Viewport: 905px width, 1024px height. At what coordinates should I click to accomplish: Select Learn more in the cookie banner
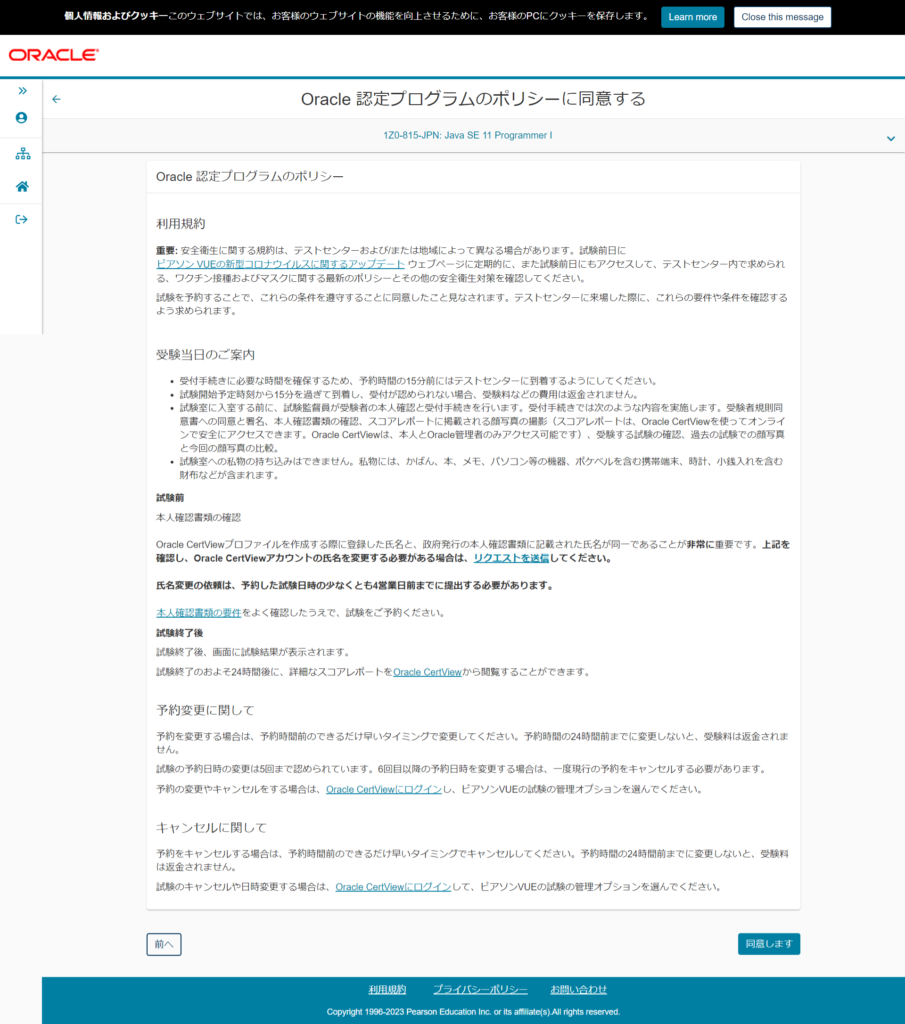(692, 16)
